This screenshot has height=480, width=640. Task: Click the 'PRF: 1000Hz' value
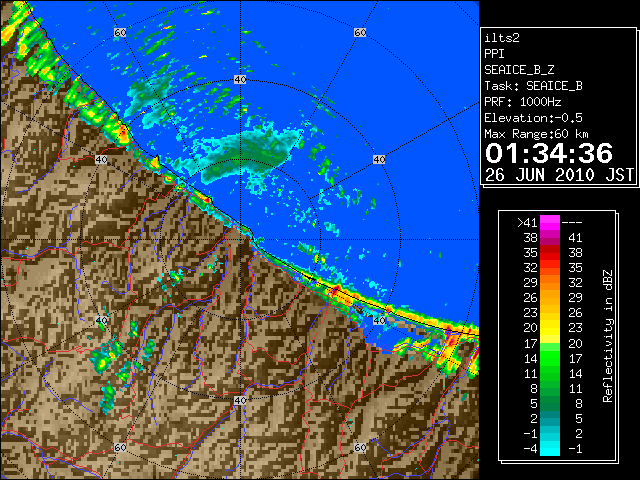(x=523, y=102)
